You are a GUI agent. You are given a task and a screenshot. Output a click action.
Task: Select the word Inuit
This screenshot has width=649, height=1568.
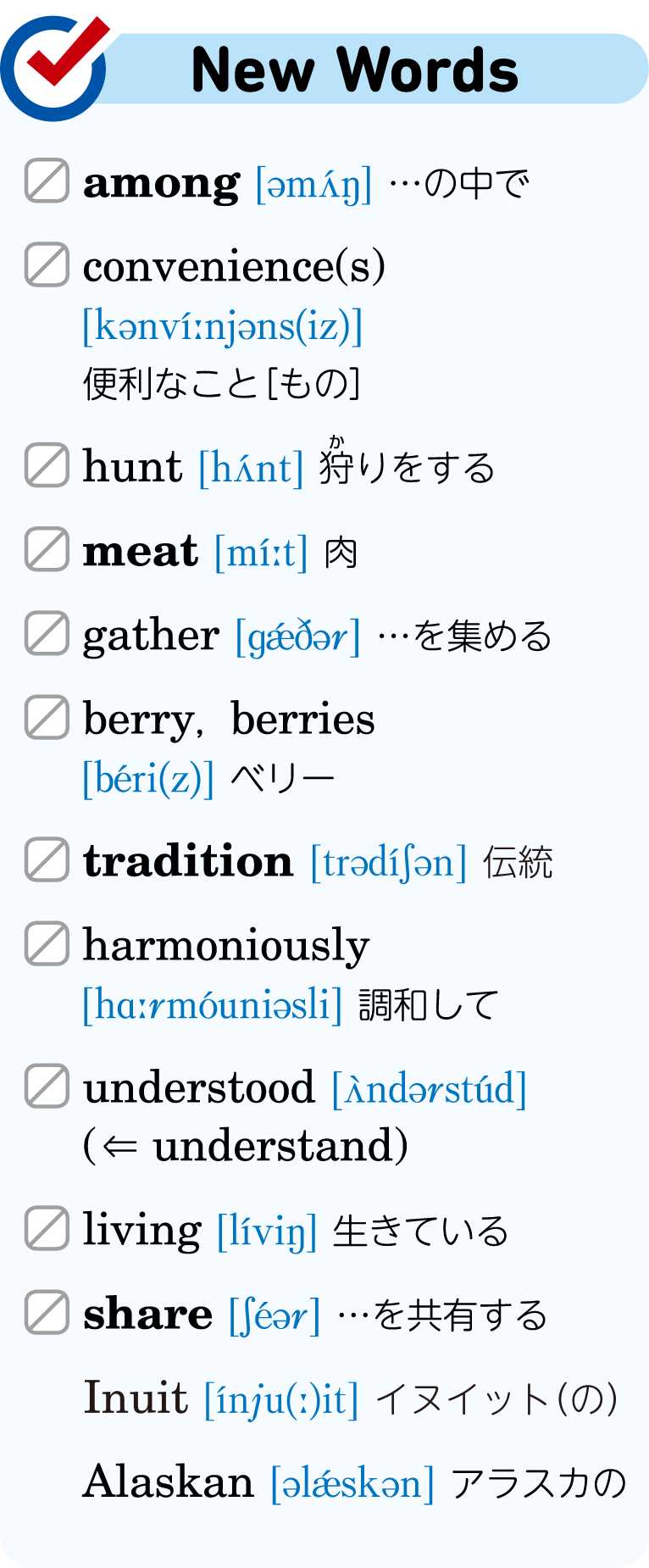[x=136, y=1398]
